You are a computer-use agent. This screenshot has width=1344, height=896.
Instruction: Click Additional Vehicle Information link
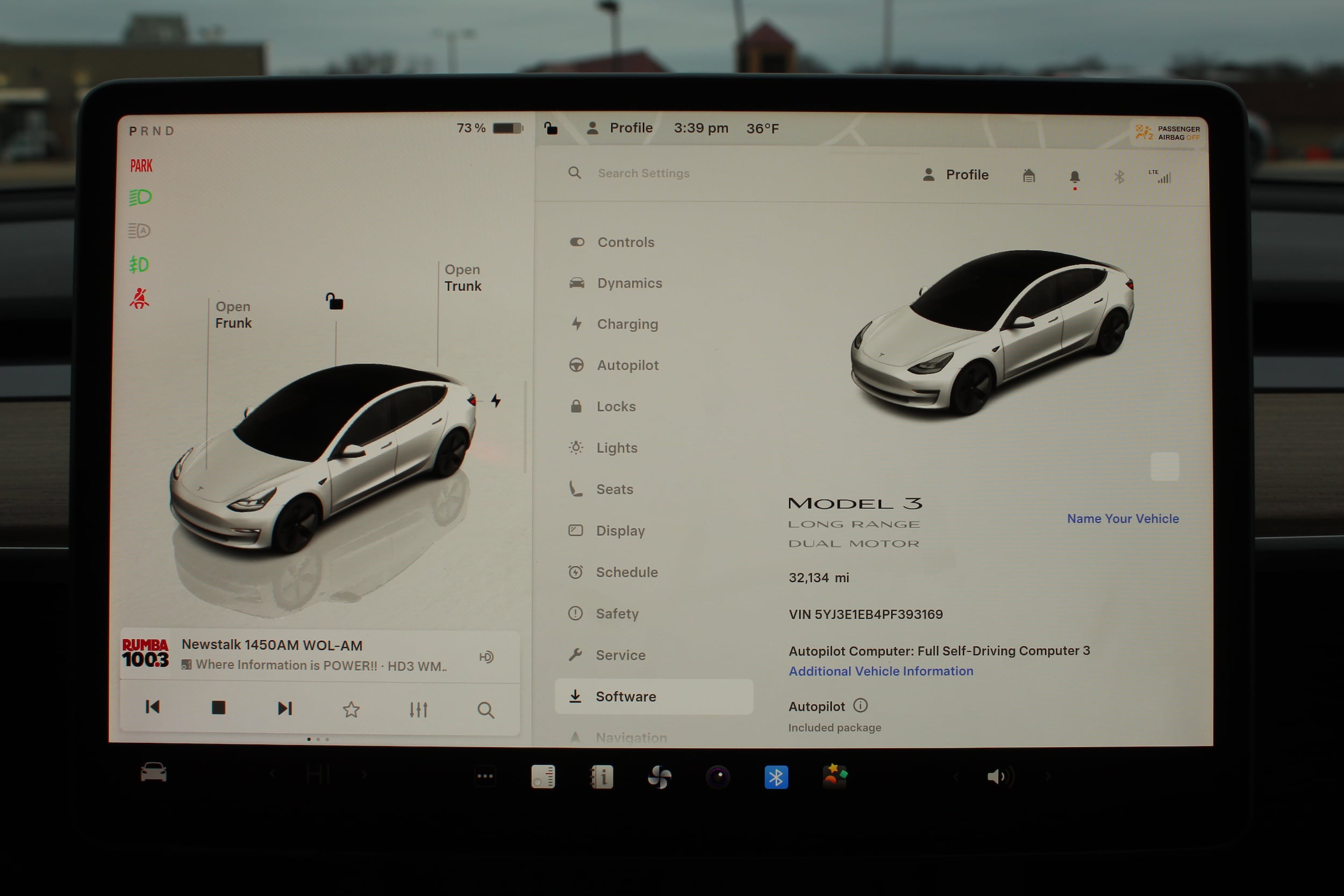(x=881, y=671)
